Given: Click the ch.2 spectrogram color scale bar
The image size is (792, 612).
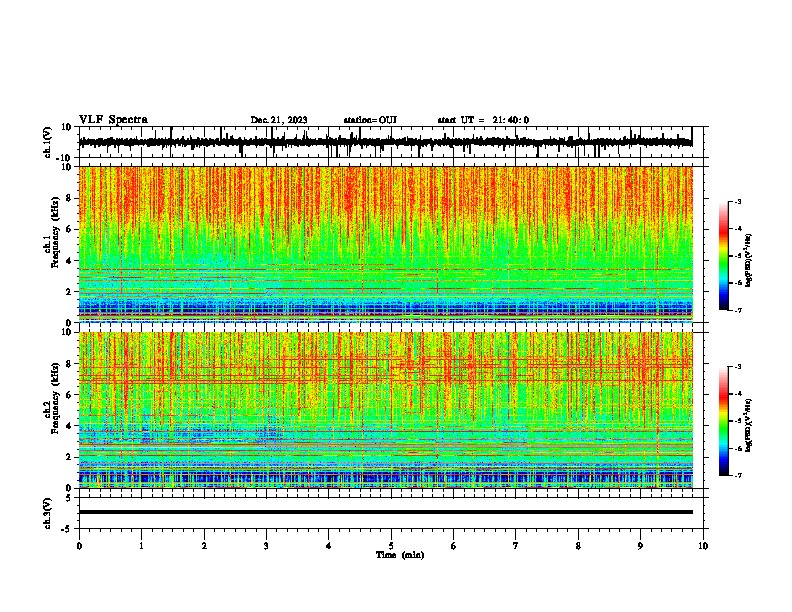Looking at the screenshot, I should (x=724, y=421).
